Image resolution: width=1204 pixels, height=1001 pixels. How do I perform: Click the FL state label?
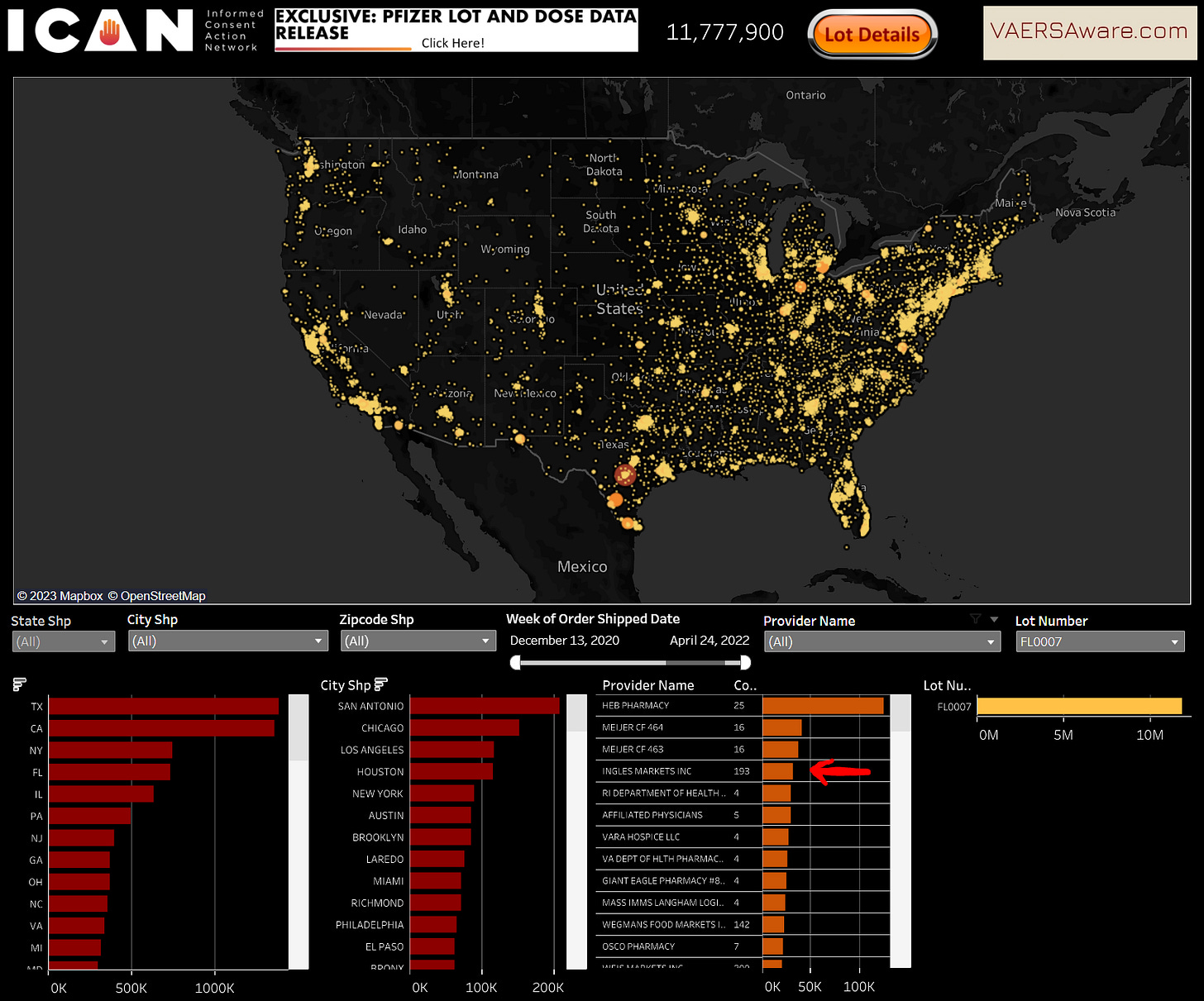tap(37, 772)
